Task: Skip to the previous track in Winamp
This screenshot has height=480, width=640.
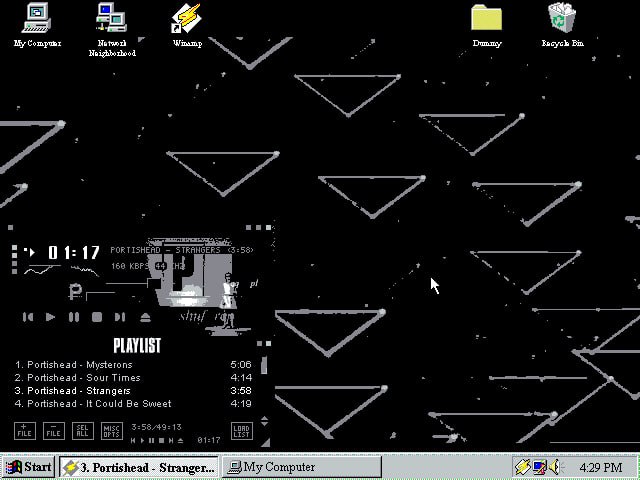Action: [x=28, y=317]
